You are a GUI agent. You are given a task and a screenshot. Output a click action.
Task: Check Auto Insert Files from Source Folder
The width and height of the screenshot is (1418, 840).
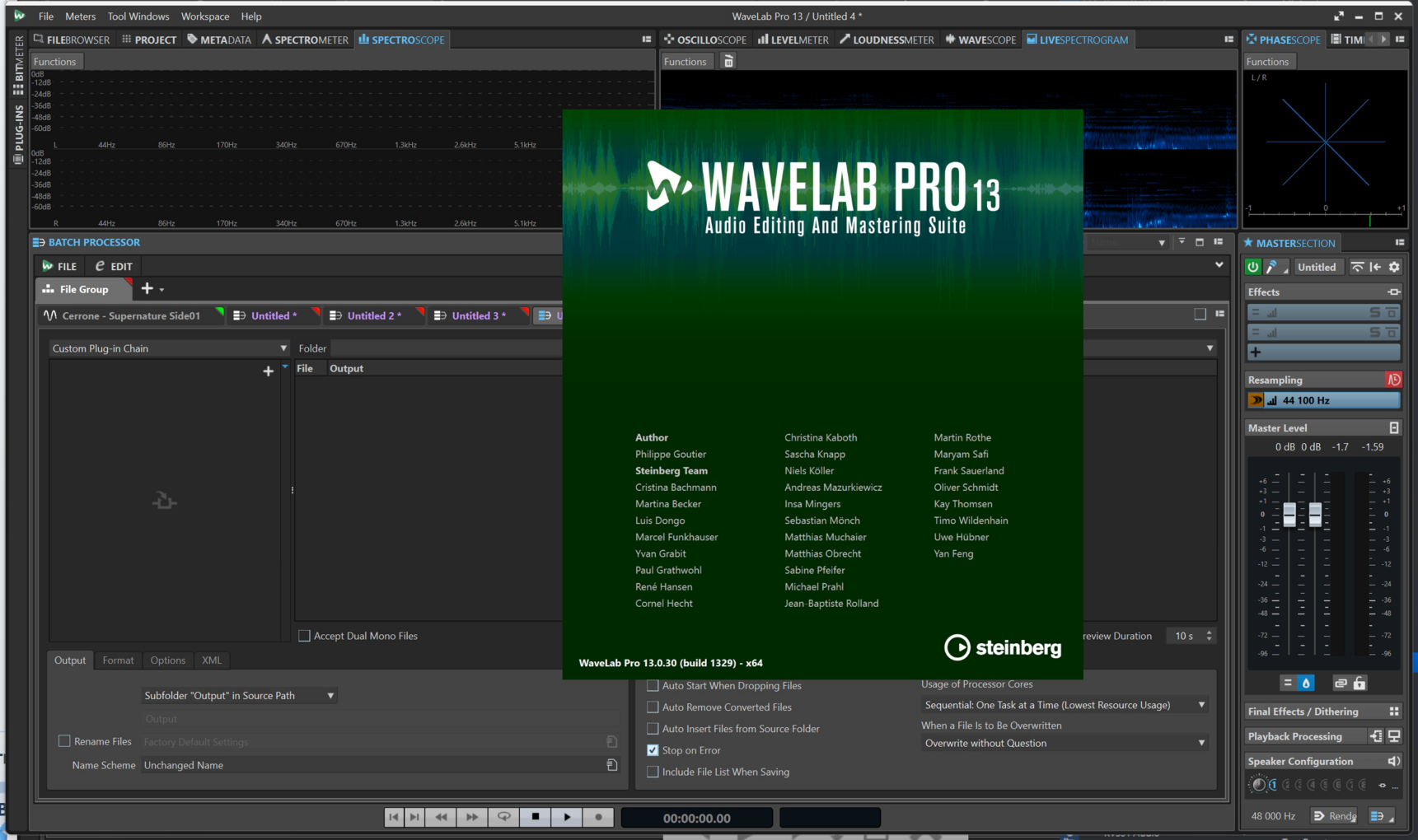(x=653, y=729)
